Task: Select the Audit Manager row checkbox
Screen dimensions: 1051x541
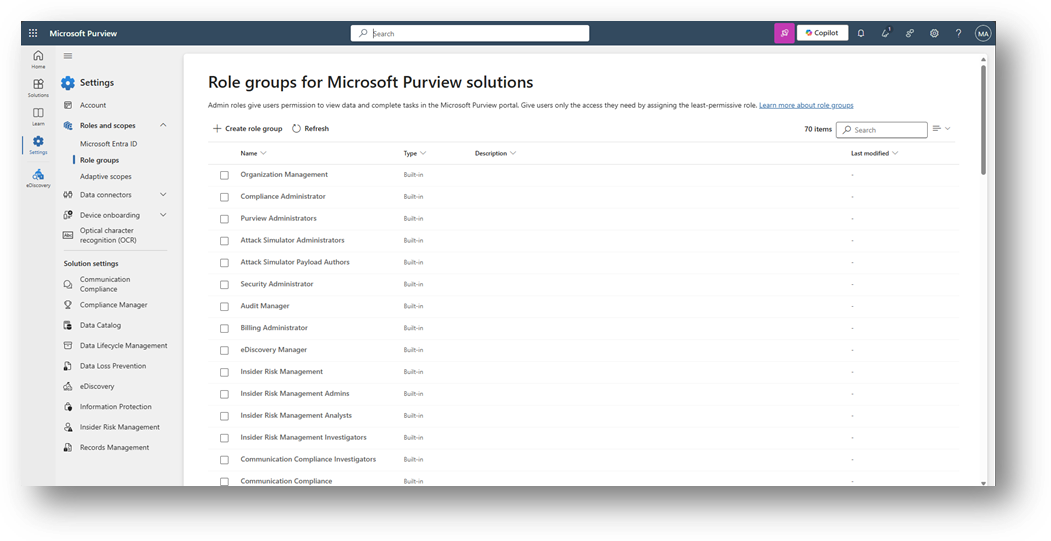Action: click(224, 306)
